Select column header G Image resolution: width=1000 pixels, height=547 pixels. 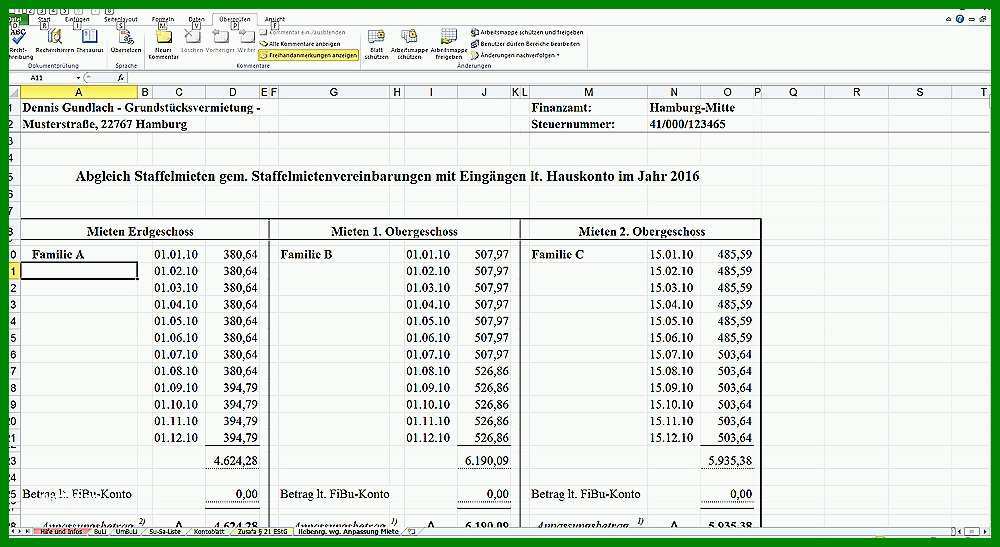(334, 92)
